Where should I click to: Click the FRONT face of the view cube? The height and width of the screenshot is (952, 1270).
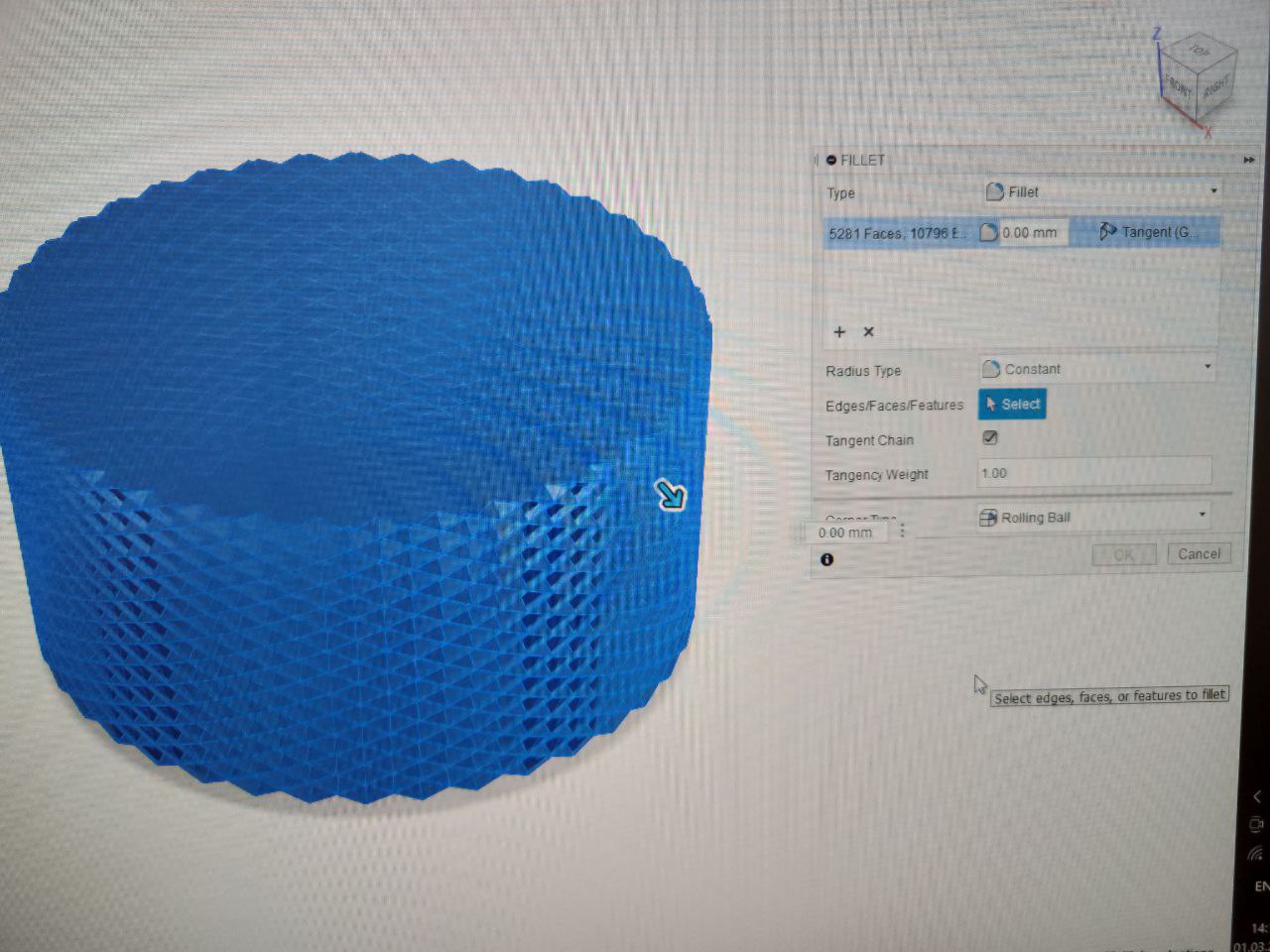[1178, 87]
